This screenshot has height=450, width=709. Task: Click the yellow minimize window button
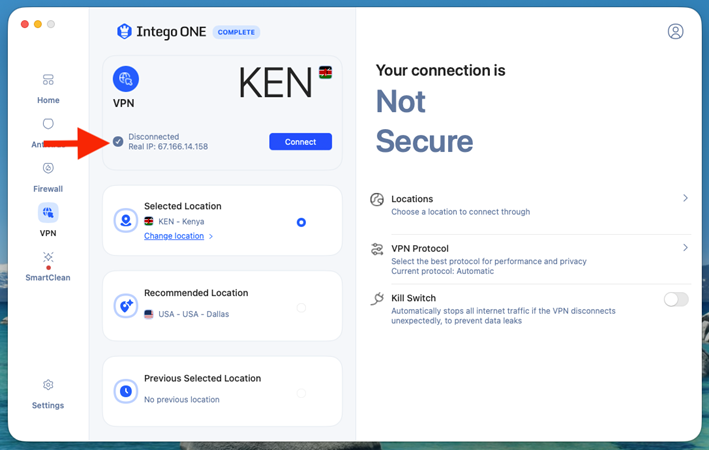[38, 24]
